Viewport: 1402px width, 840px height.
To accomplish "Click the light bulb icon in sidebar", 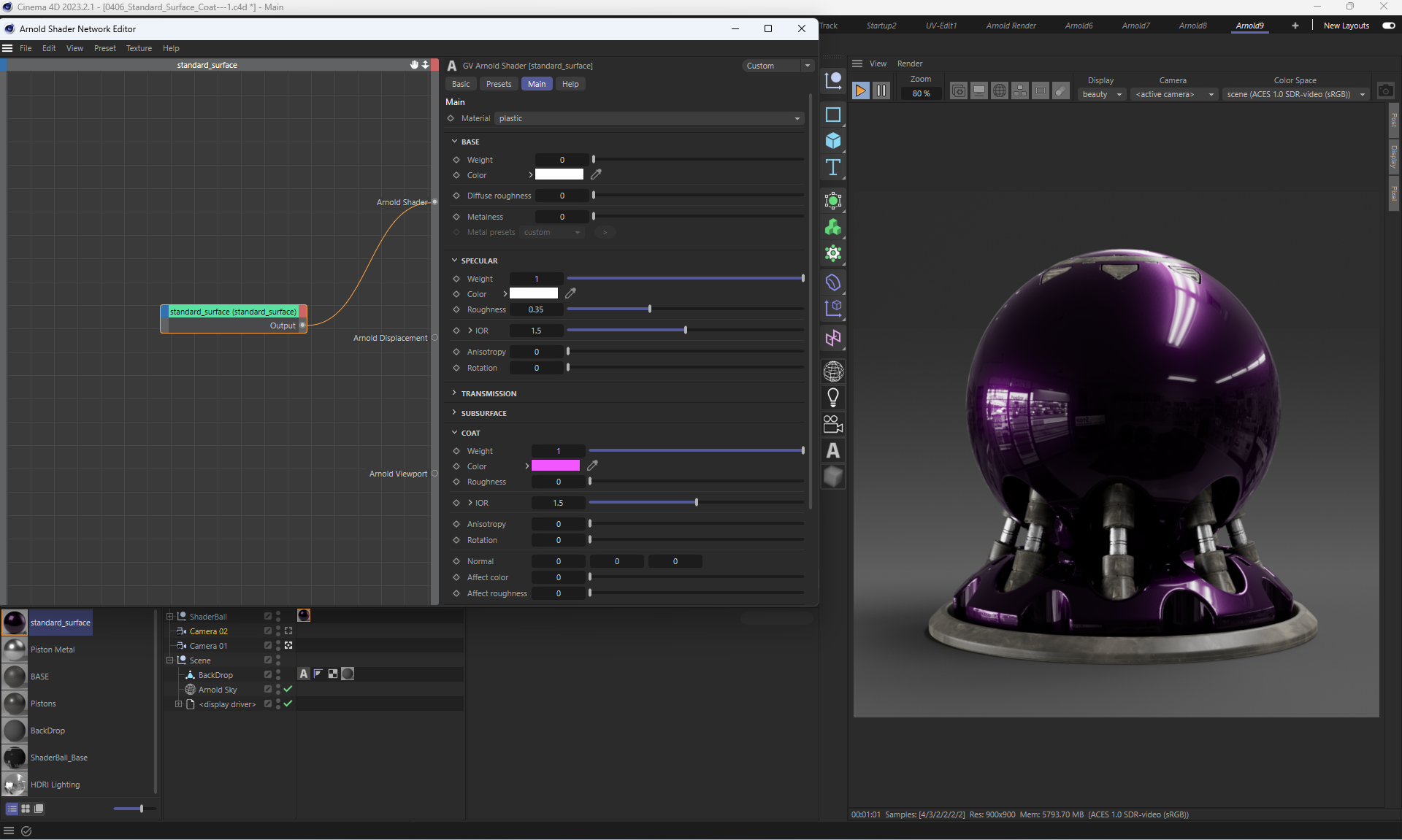I will [x=833, y=398].
